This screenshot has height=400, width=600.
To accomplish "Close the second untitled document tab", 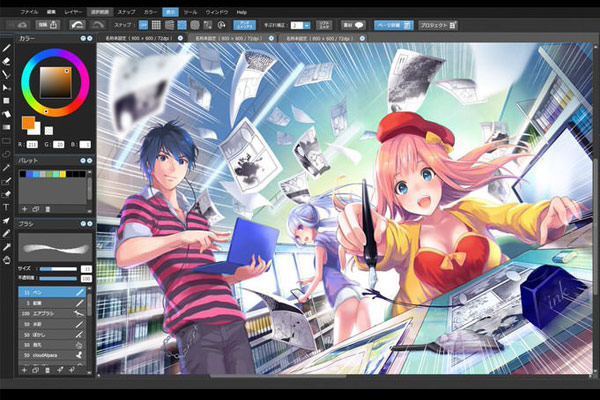I will coord(271,38).
